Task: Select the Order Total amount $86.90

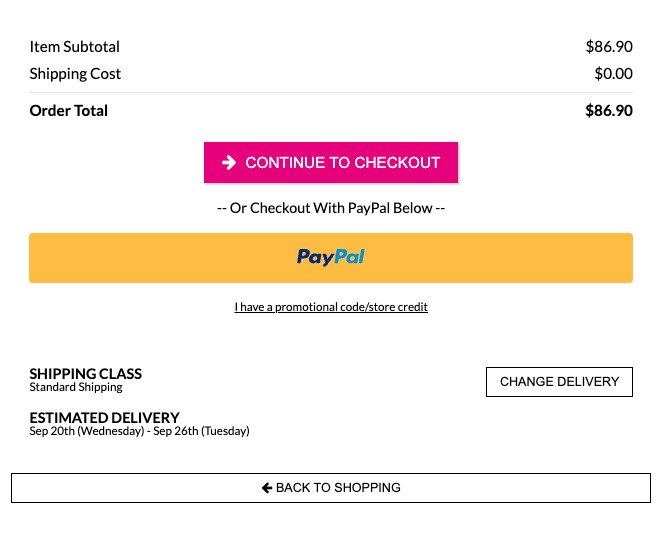Action: [x=609, y=111]
